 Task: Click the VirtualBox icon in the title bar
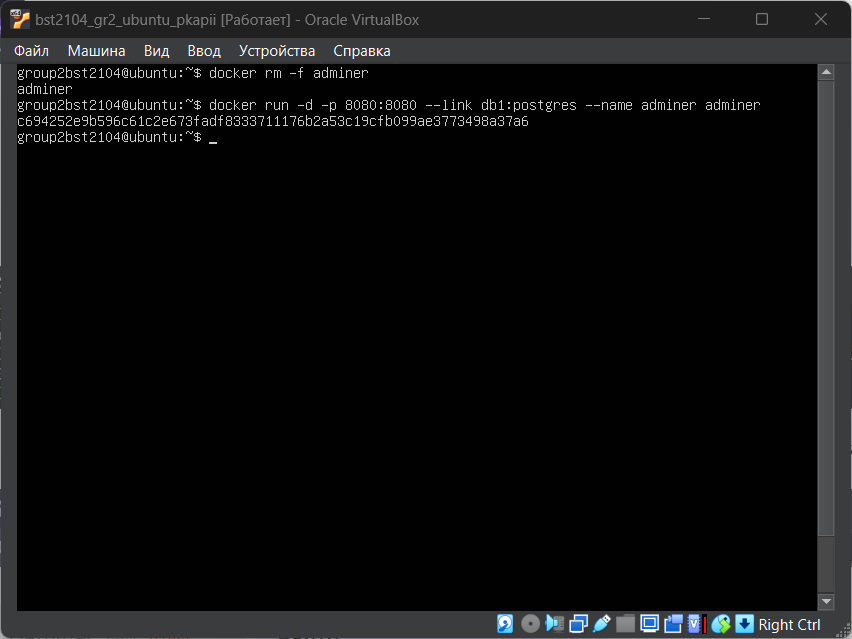pos(20,20)
